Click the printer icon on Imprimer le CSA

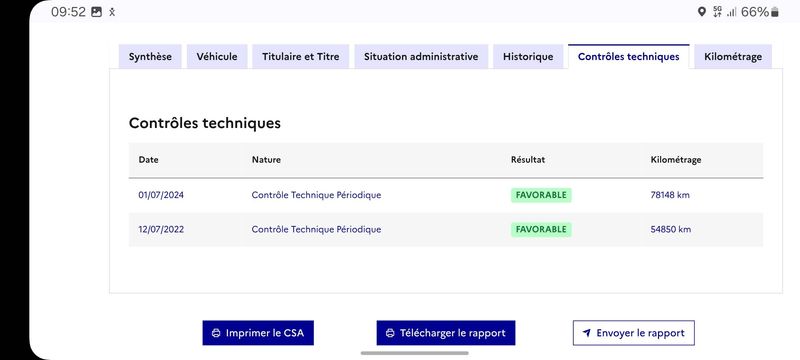click(x=216, y=333)
